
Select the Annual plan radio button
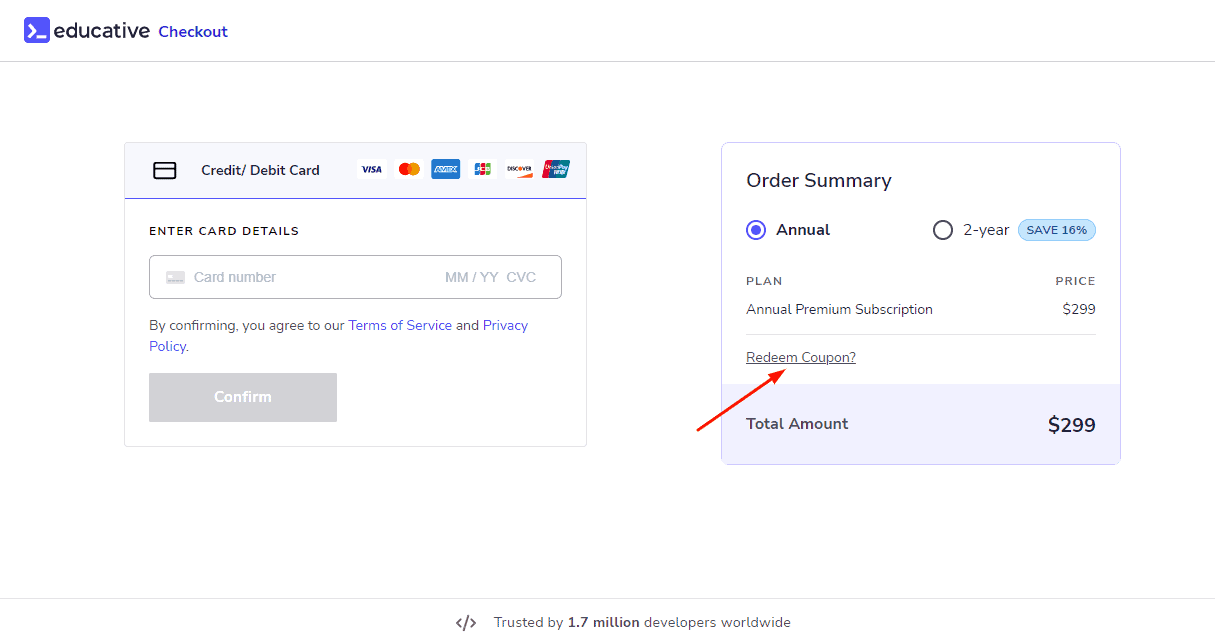(756, 230)
